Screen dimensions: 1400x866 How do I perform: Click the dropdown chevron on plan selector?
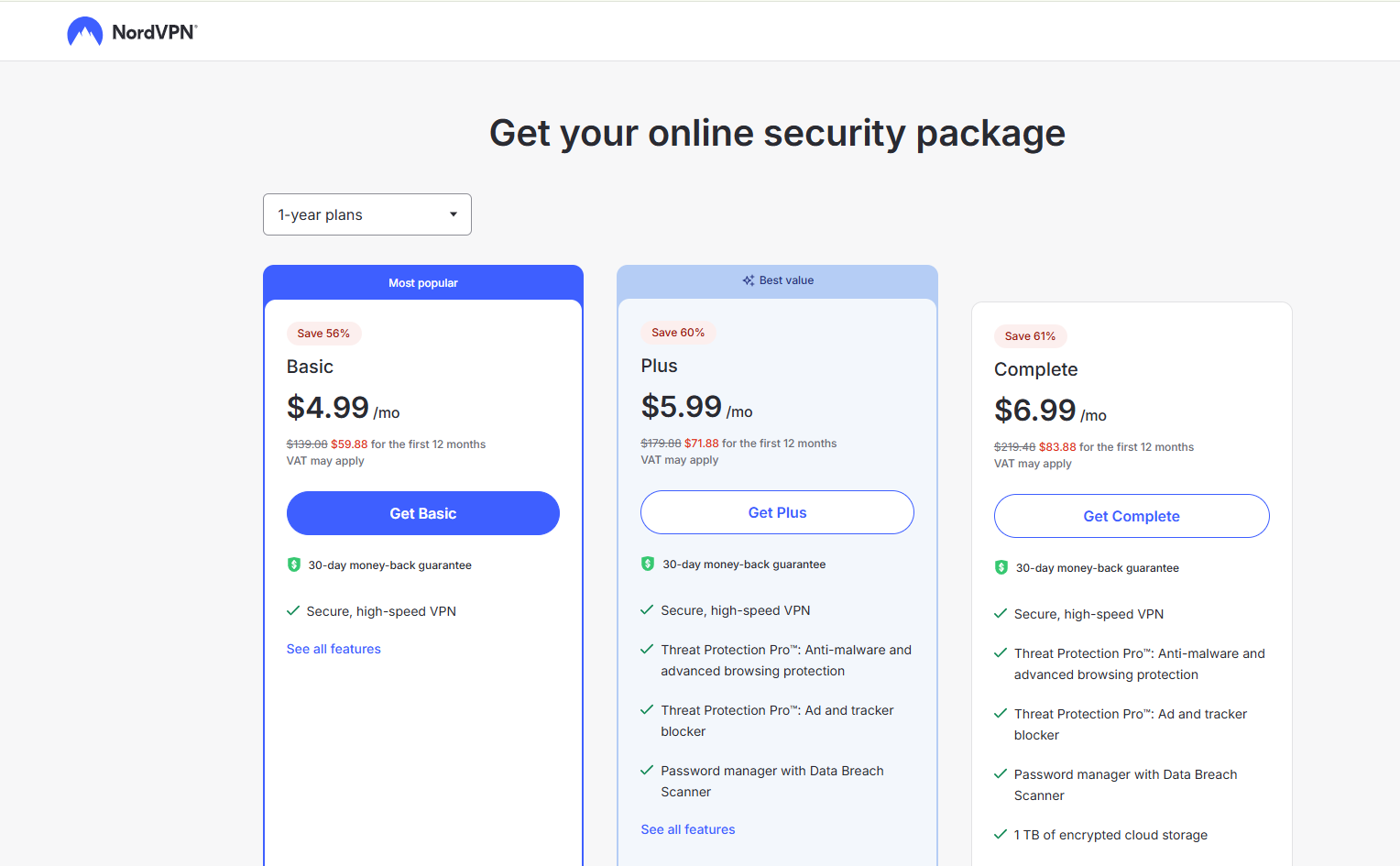tap(453, 214)
